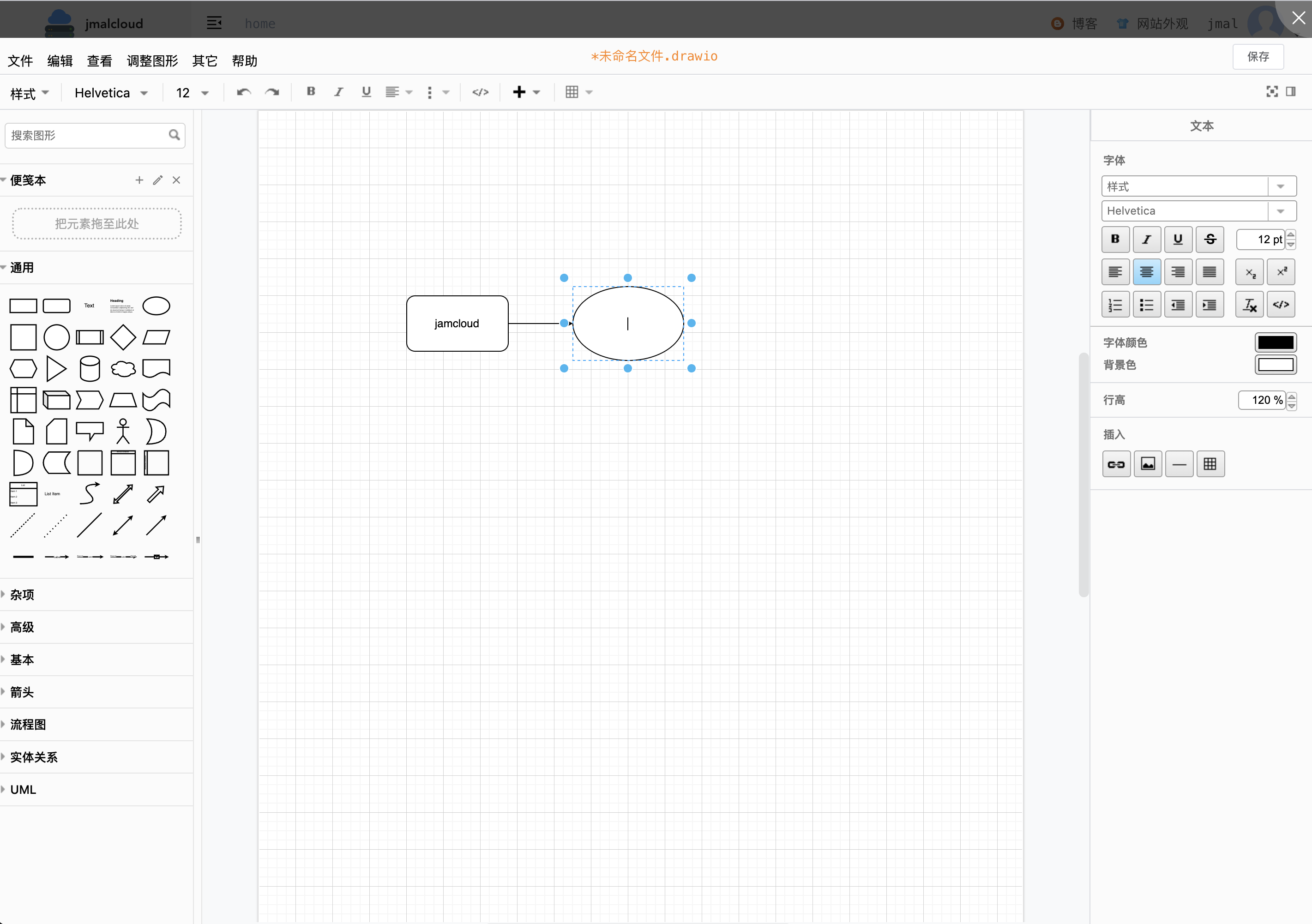1312x924 pixels.
Task: Select the cylinder shape in general palette
Action: click(90, 369)
